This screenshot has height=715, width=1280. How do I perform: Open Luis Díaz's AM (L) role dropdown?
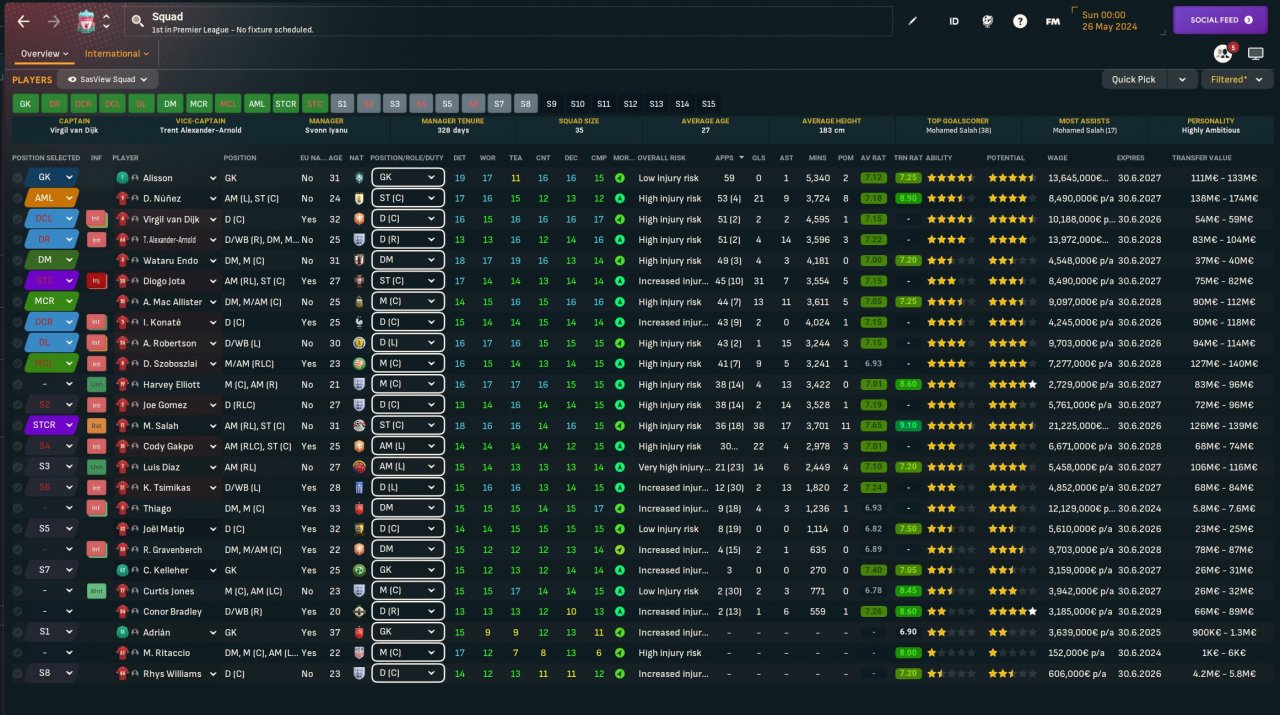tap(407, 467)
